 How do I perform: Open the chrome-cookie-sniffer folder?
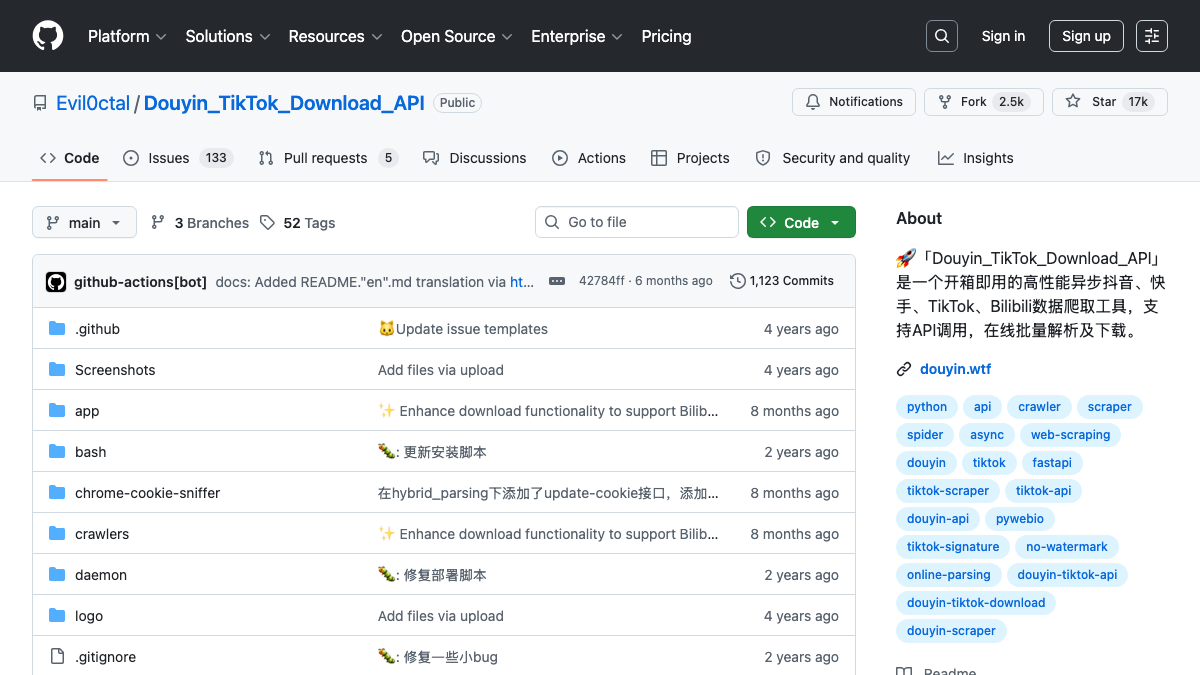pyautogui.click(x=147, y=493)
